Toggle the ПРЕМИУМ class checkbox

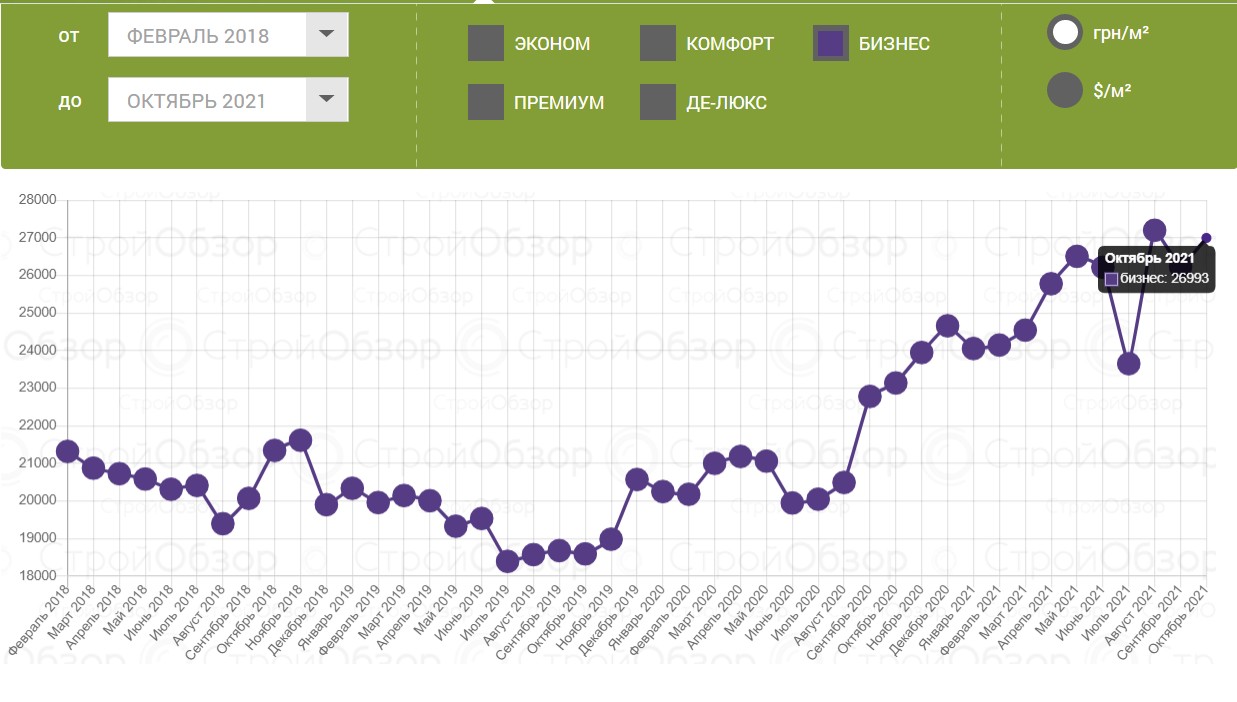(486, 102)
